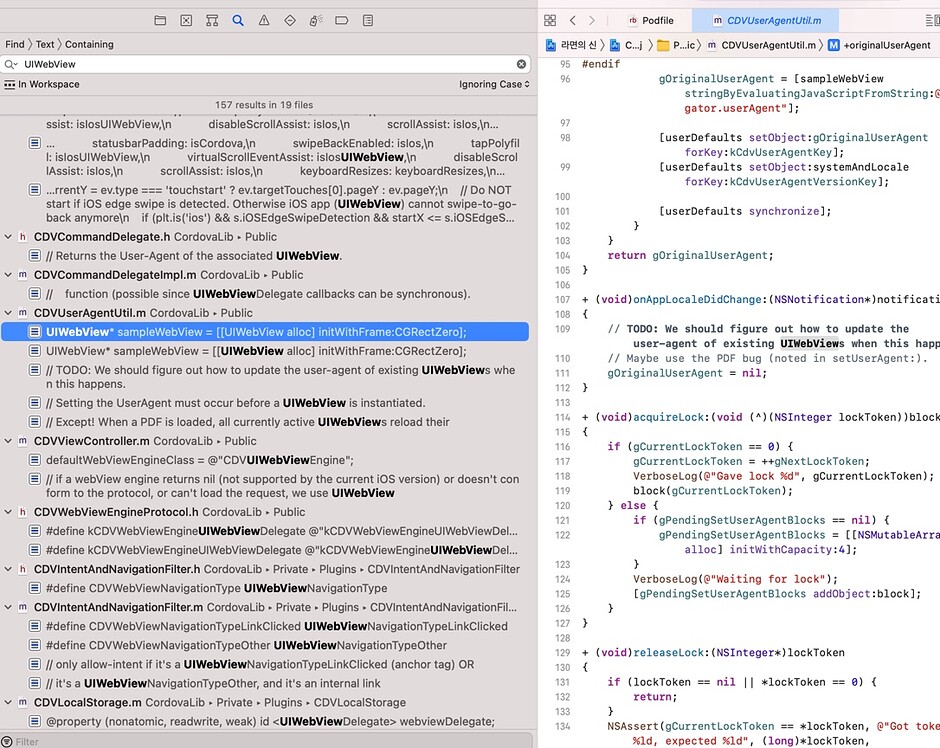940x748 pixels.
Task: Collapse CDVCommandDelegate.h results group
Action: tap(8, 237)
